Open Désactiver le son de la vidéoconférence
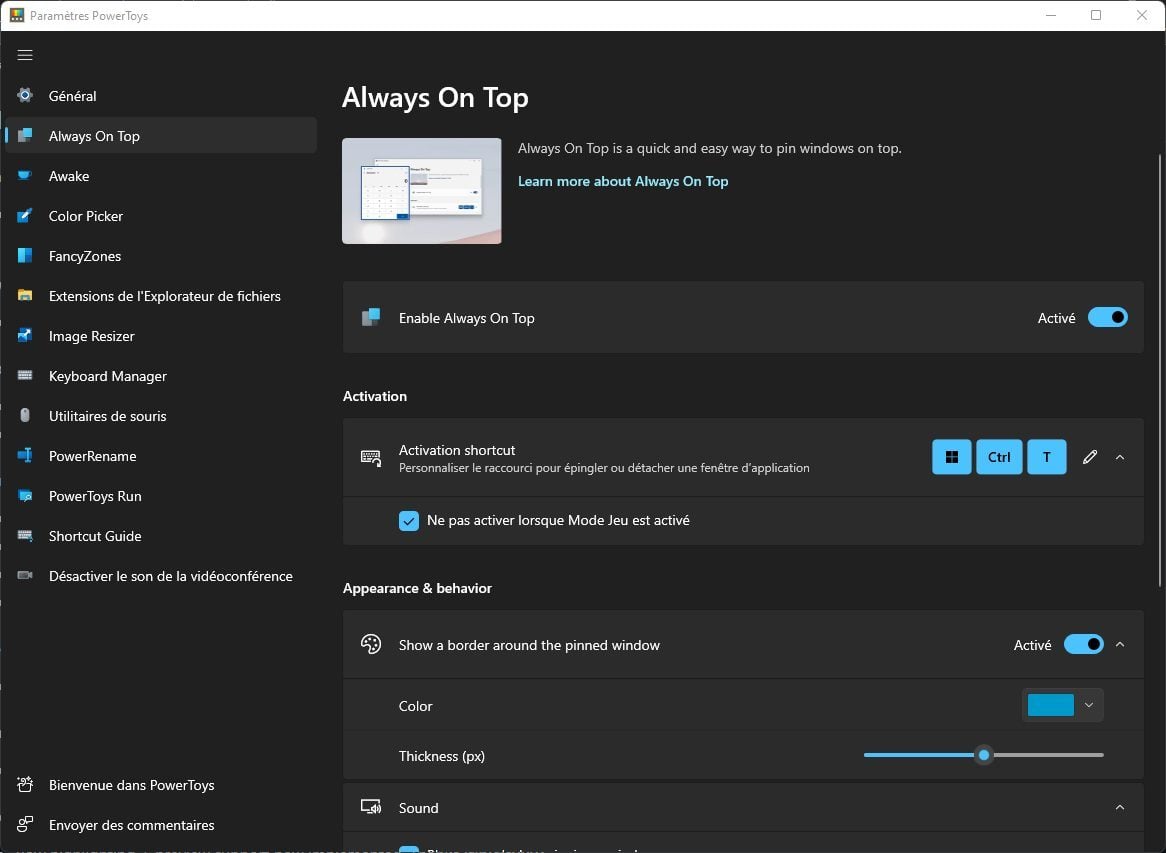 pos(161,576)
